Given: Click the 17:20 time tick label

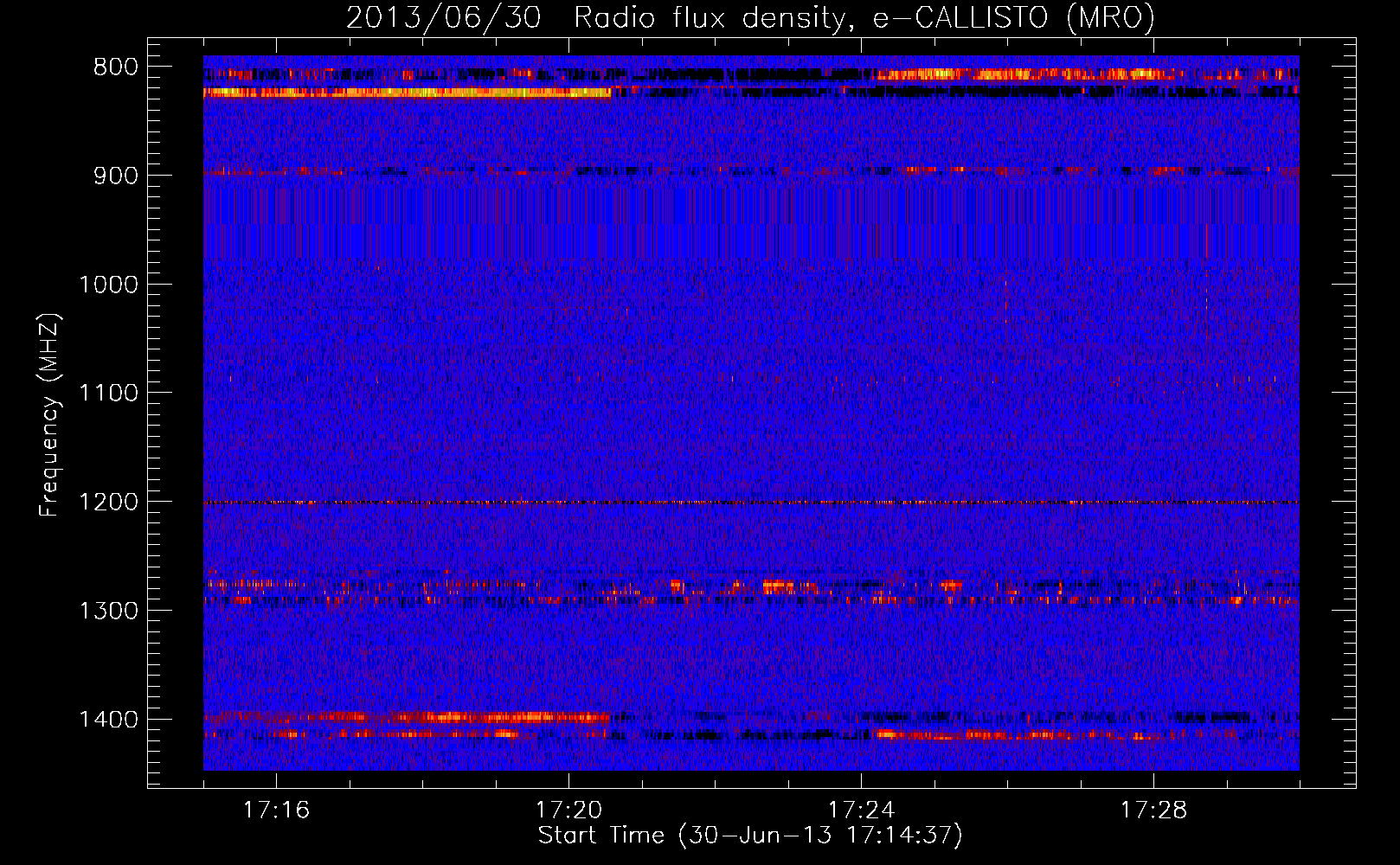Looking at the screenshot, I should [x=568, y=811].
